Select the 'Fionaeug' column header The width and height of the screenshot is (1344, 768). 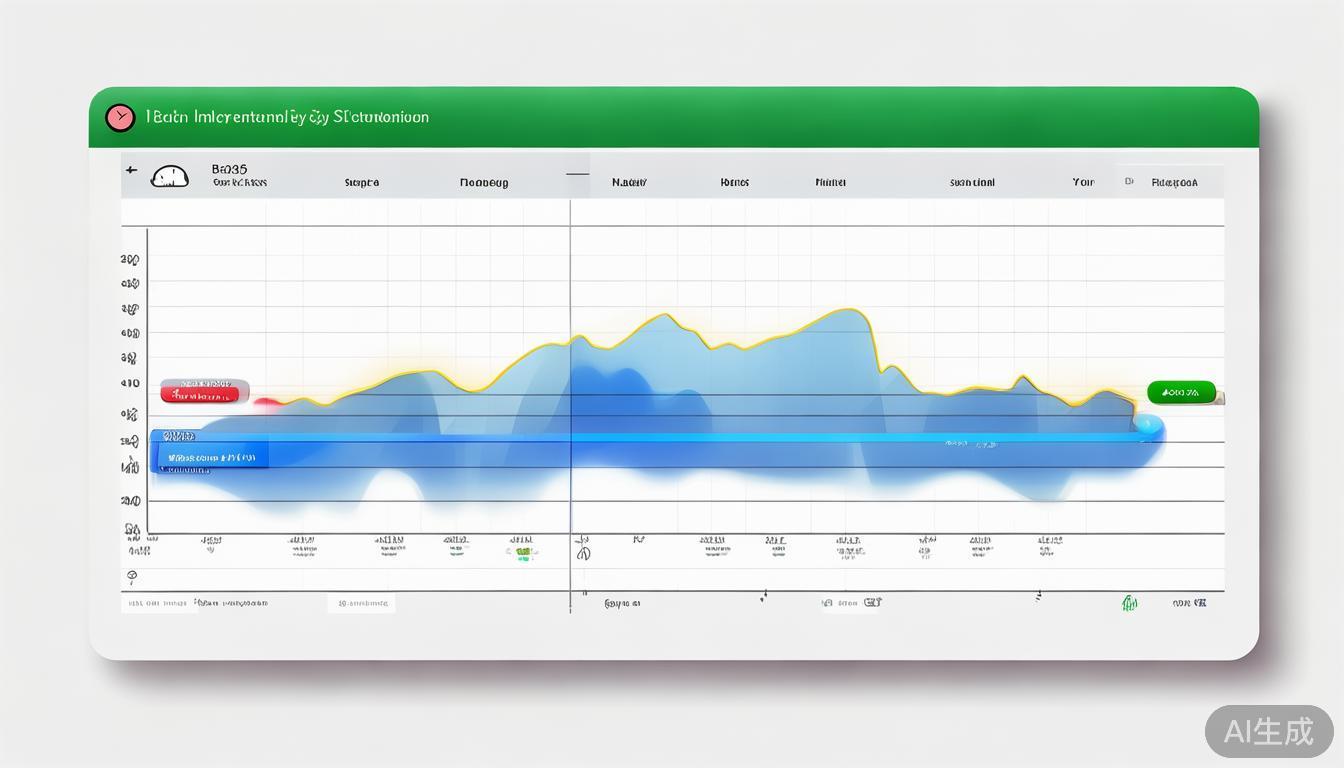pos(484,183)
